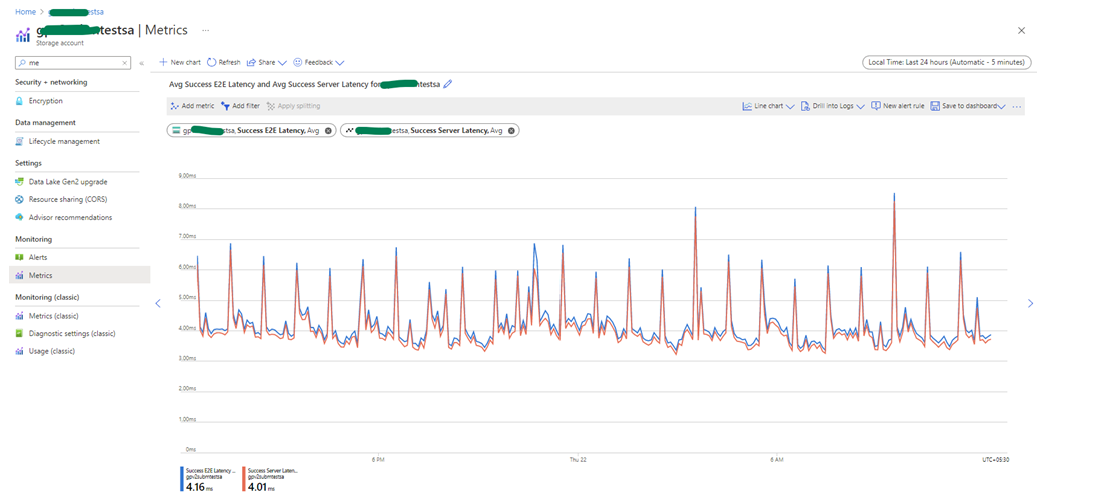This screenshot has height=498, width=1116.
Task: Click the Metrics (classic) icon
Action: point(20,316)
